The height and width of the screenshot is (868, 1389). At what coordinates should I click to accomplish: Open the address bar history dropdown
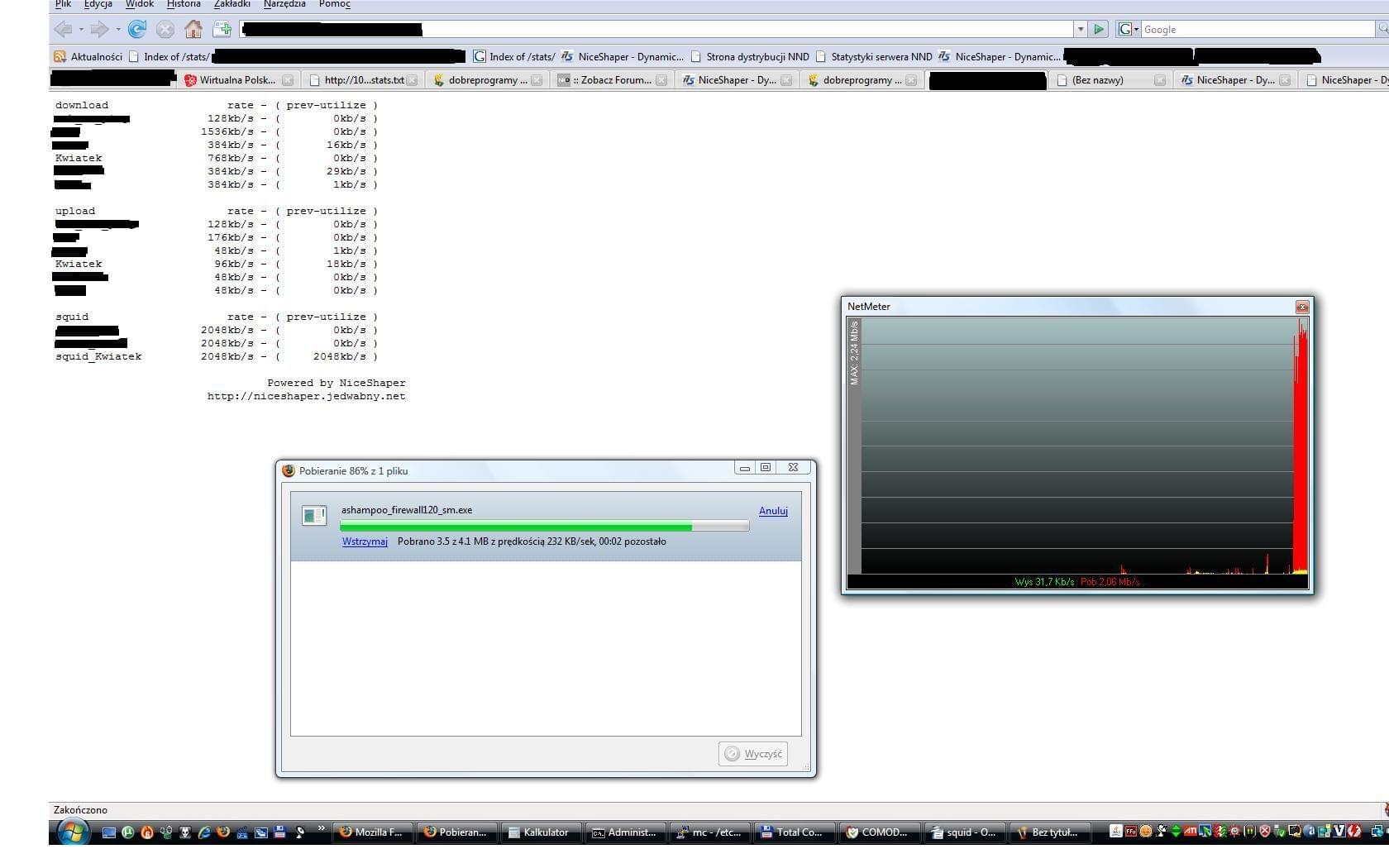point(1081,30)
